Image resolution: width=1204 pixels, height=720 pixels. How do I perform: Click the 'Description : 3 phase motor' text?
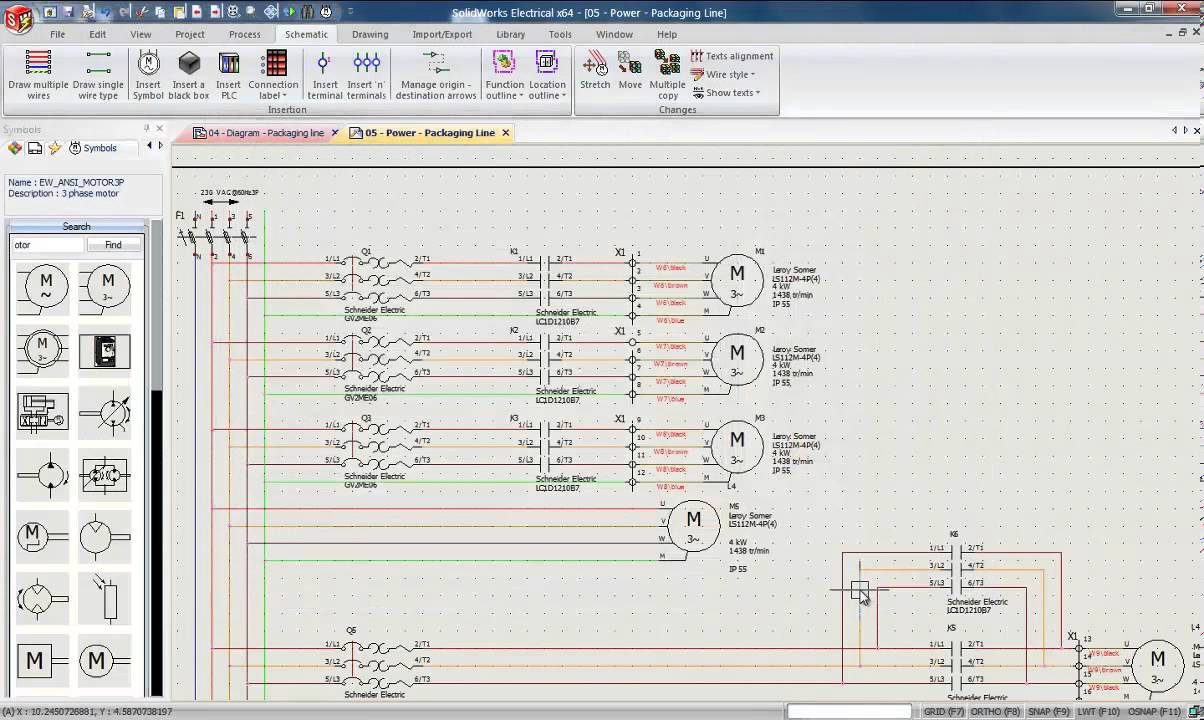(x=63, y=194)
